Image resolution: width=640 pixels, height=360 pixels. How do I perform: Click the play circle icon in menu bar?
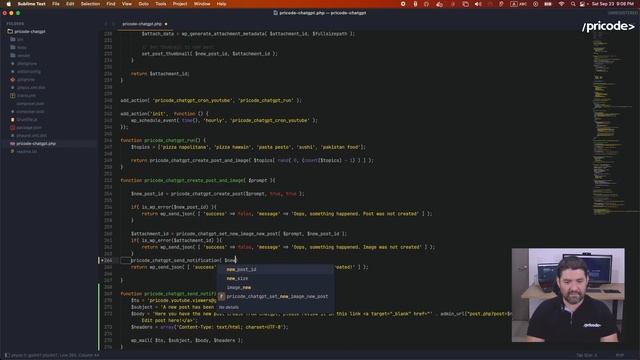536,4
